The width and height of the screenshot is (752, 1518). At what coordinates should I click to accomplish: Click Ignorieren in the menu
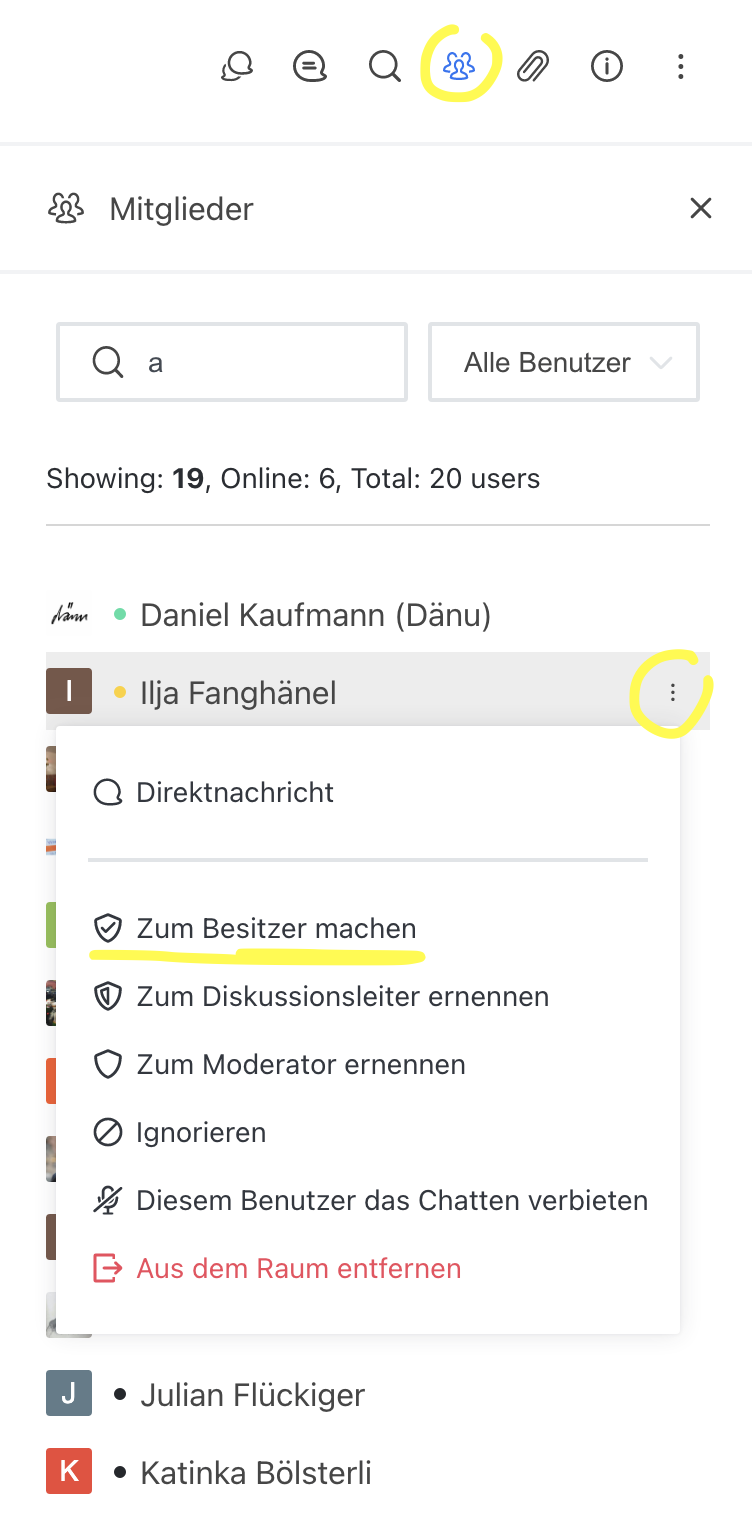point(200,1133)
